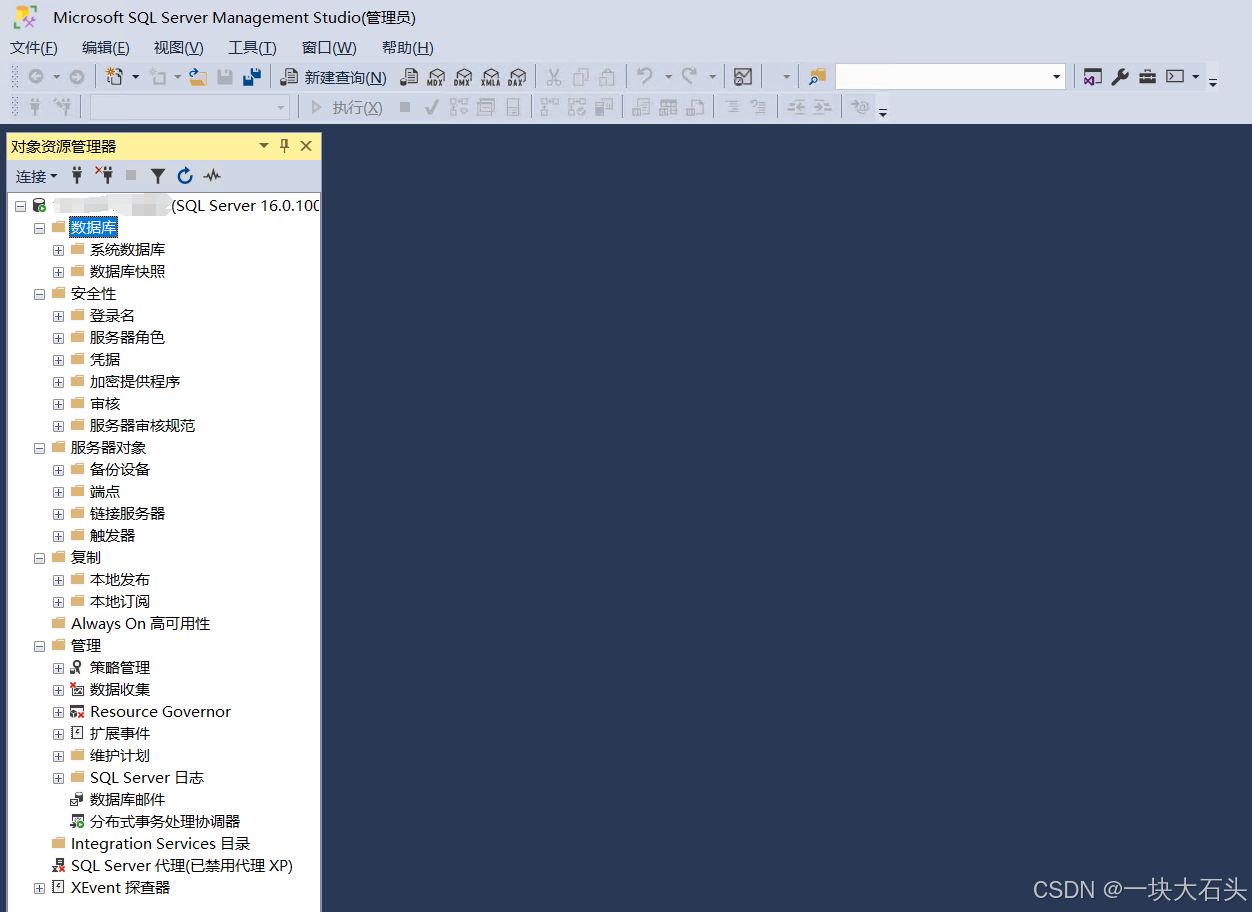
Task: Close the Object Explorer panel
Action: tap(306, 146)
